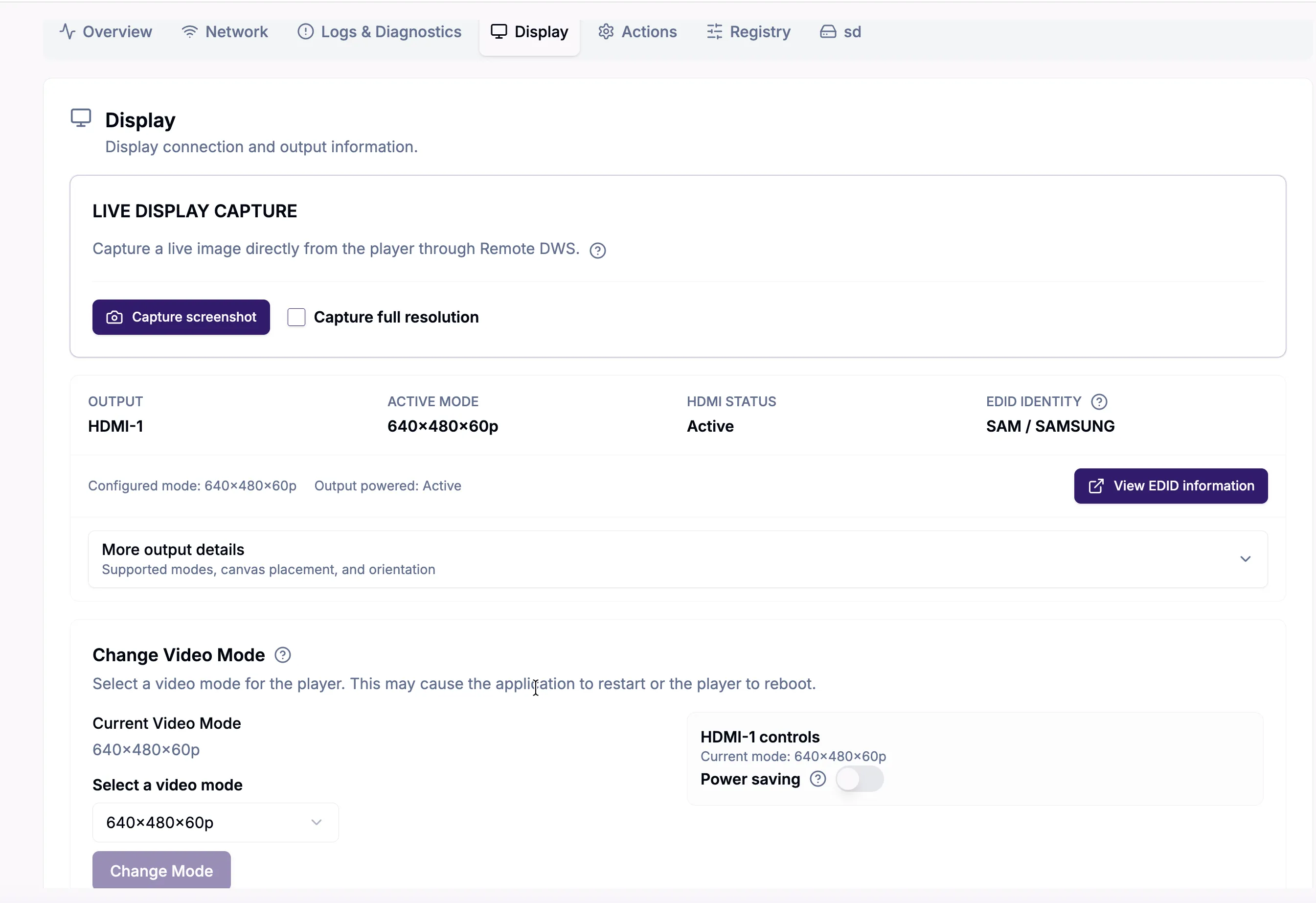Click the SAM / SAMSUNG identity value
The width and height of the screenshot is (1316, 903).
[x=1050, y=427]
